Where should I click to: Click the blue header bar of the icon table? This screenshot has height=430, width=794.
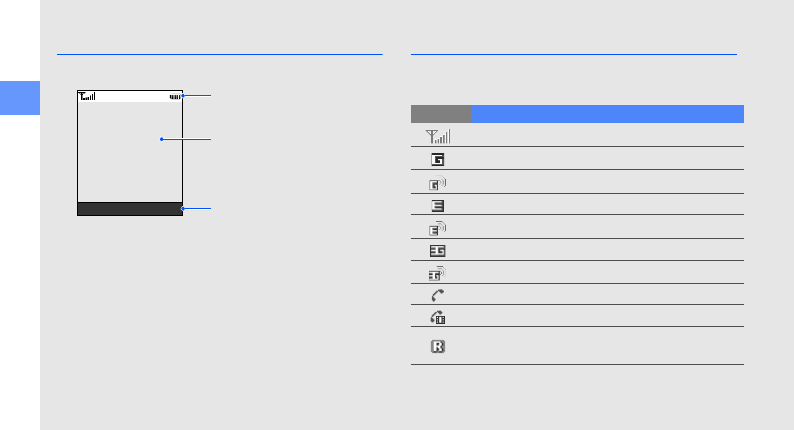click(x=607, y=113)
